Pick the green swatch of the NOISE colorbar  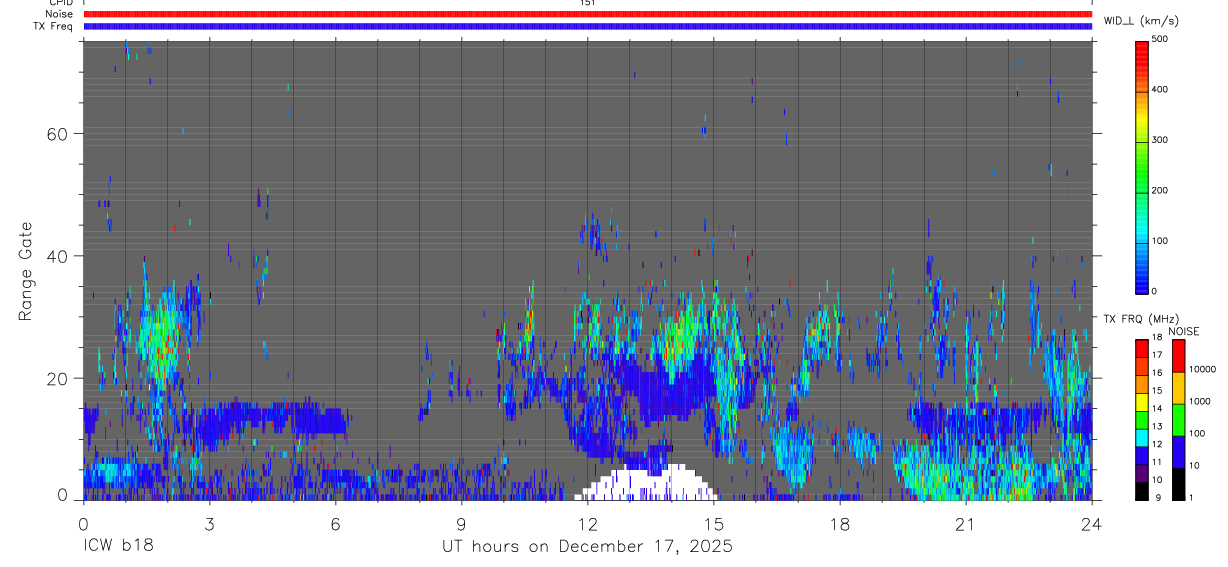1178,420
